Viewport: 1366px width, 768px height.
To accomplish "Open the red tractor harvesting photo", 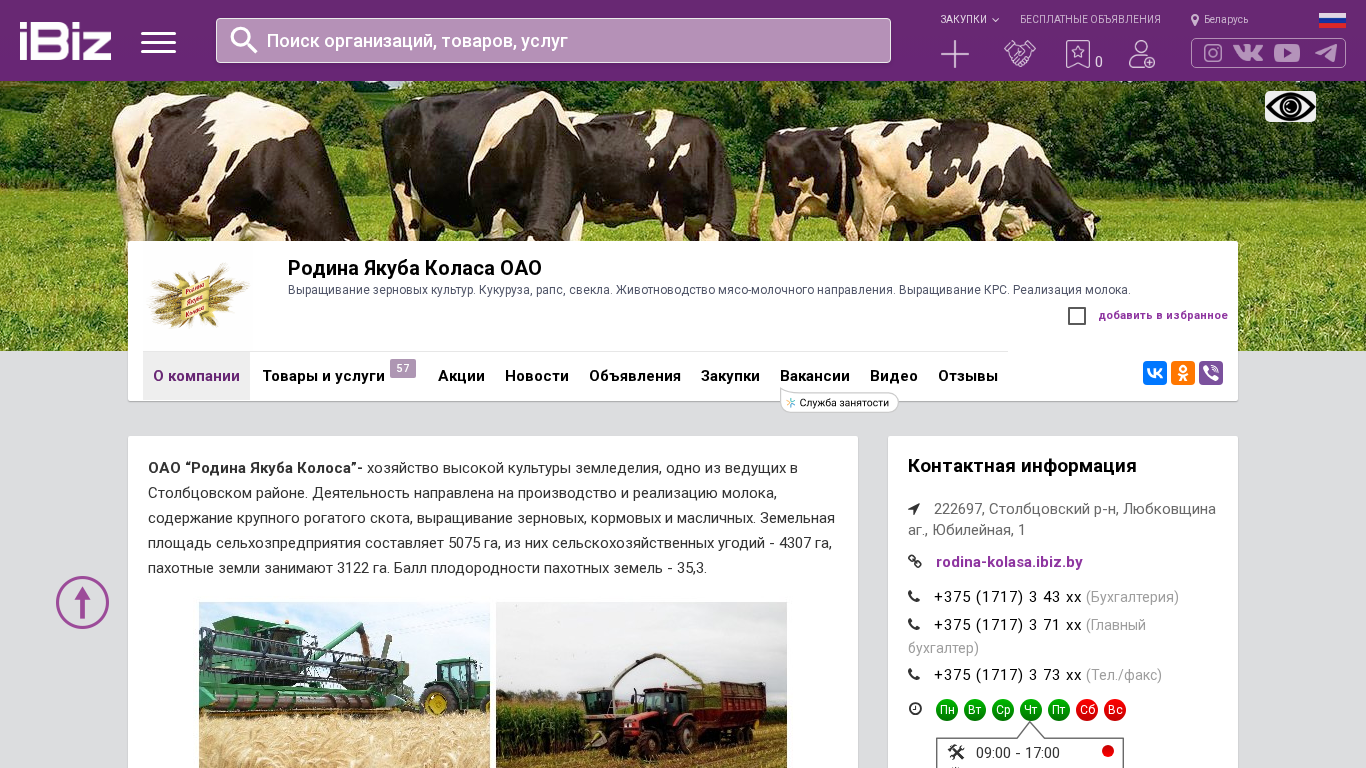I will tap(641, 685).
